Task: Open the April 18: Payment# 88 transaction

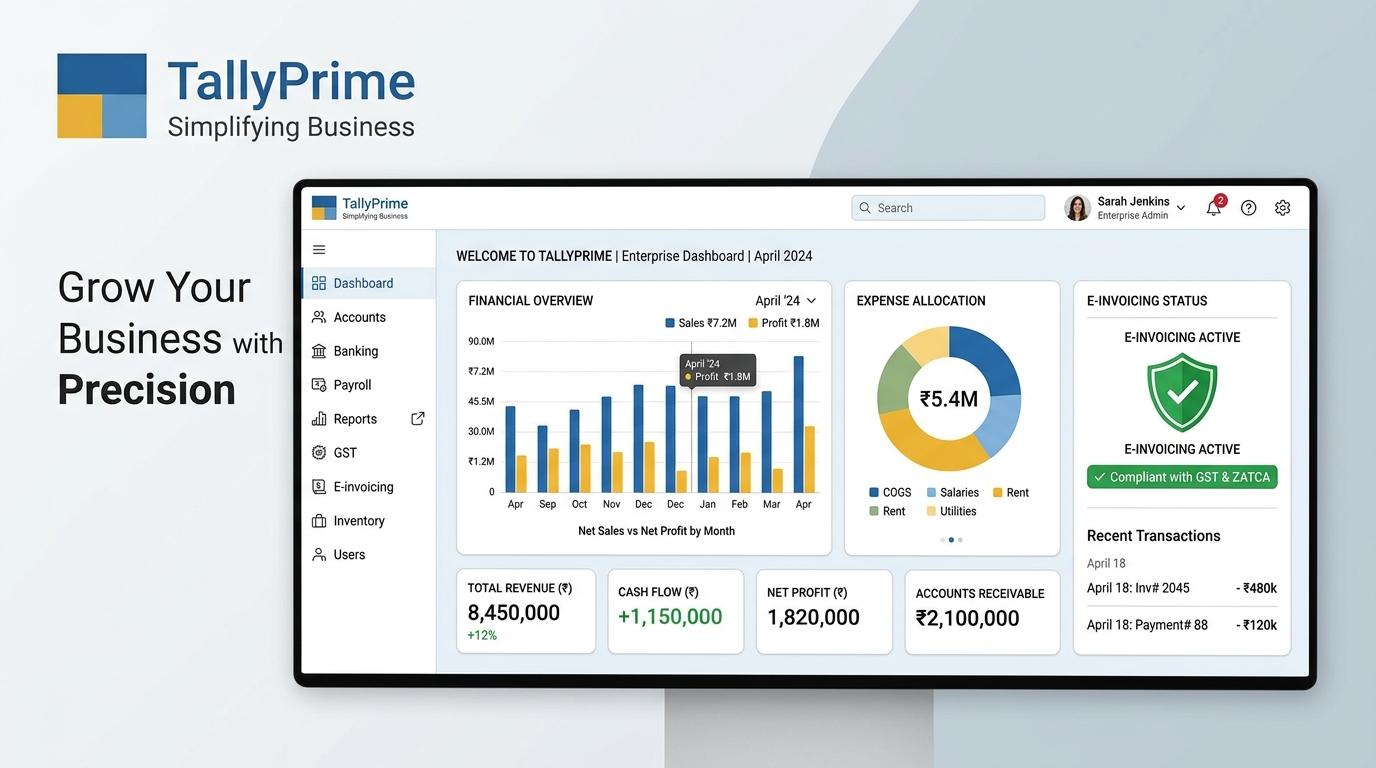Action: [1182, 625]
